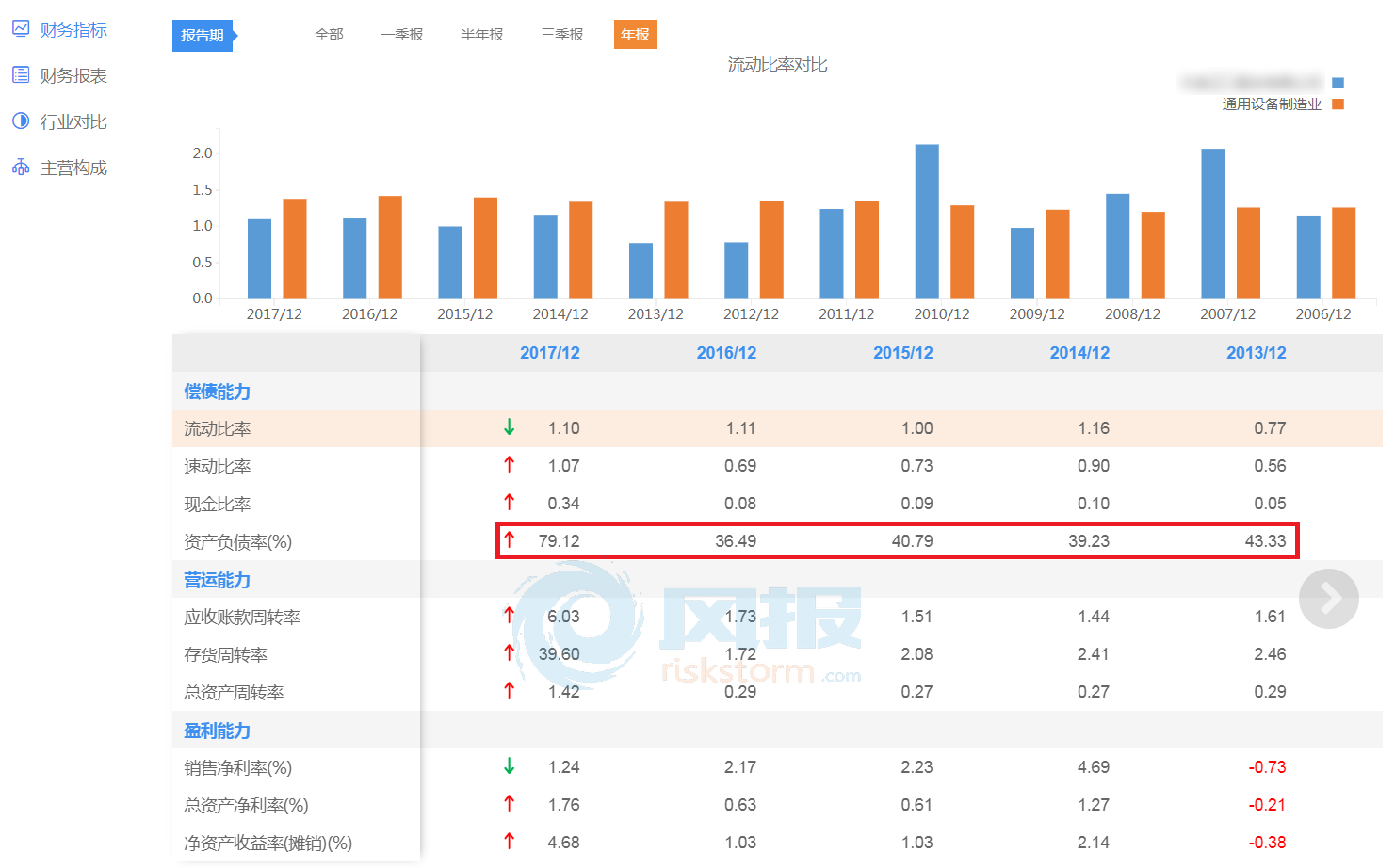Click the 2017/12 column header
Viewport: 1395px width, 868px height.
tap(550, 353)
